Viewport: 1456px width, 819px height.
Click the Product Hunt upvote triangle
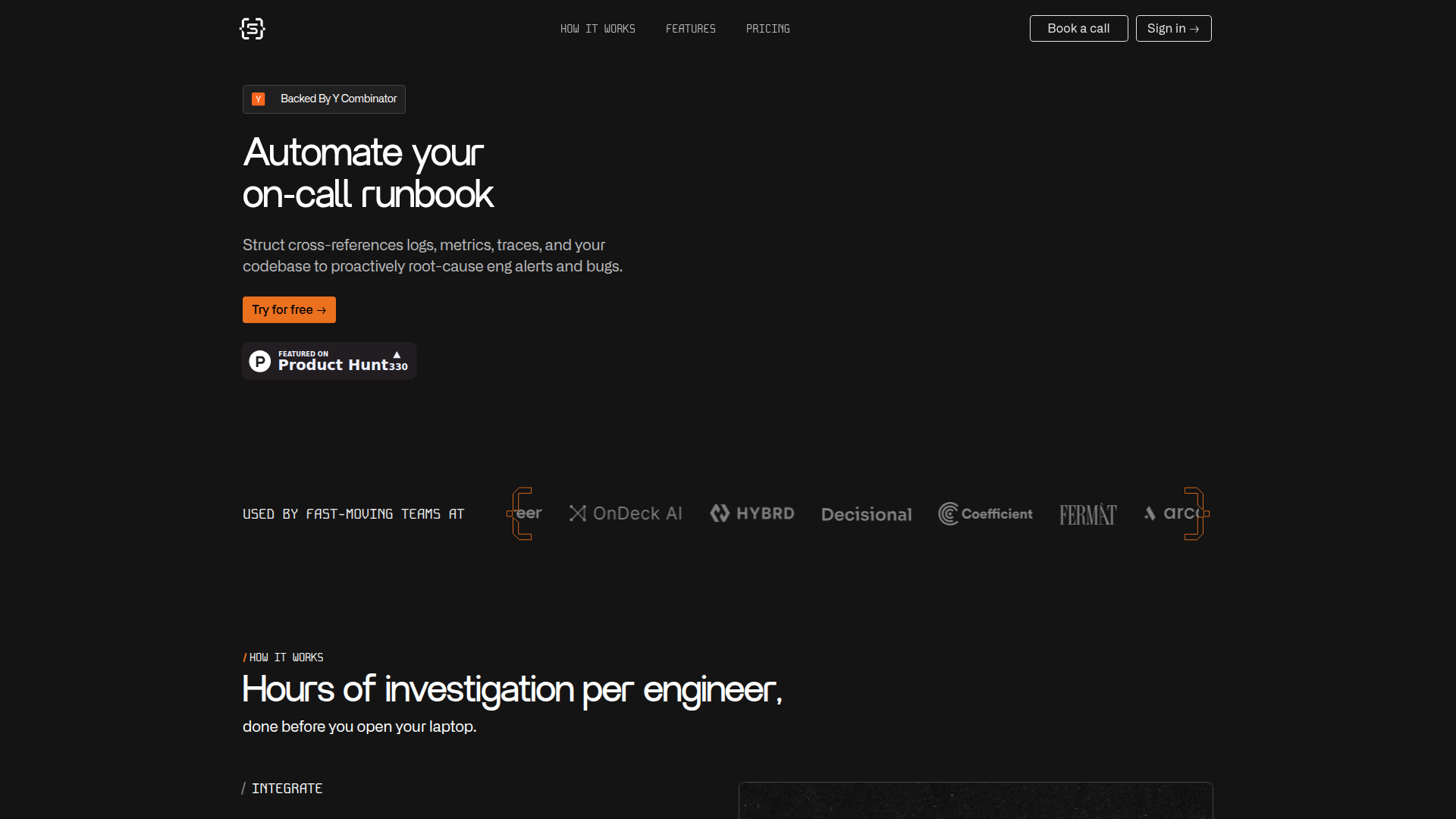(x=397, y=355)
